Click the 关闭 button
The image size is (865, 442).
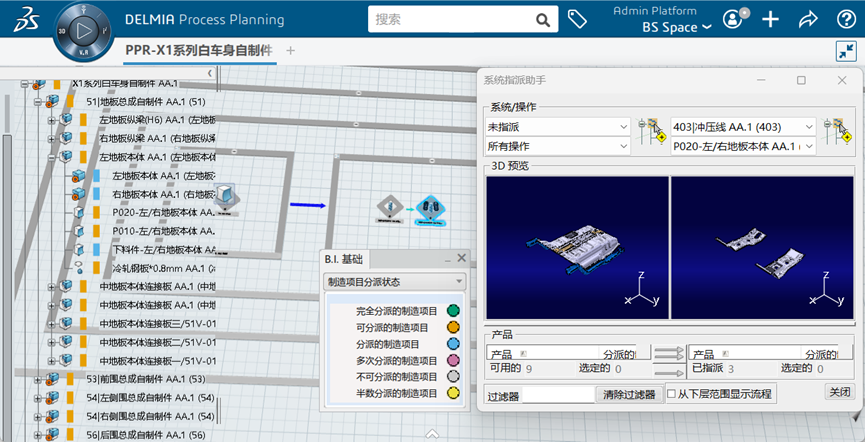840,392
